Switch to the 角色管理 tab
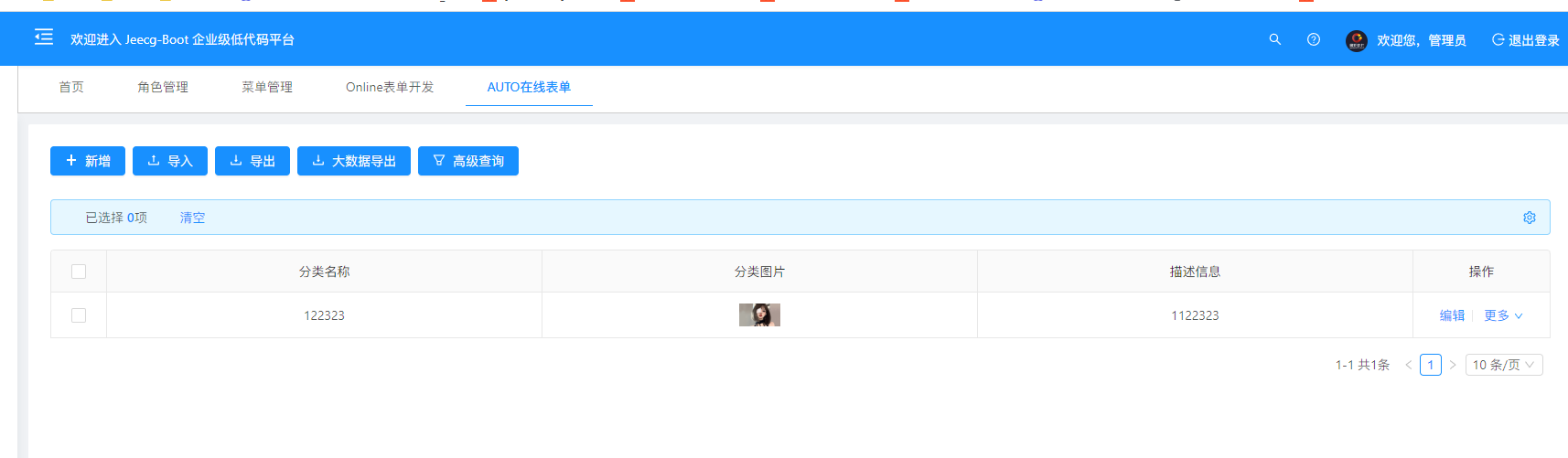Screen dimensions: 1568x458 163,87
